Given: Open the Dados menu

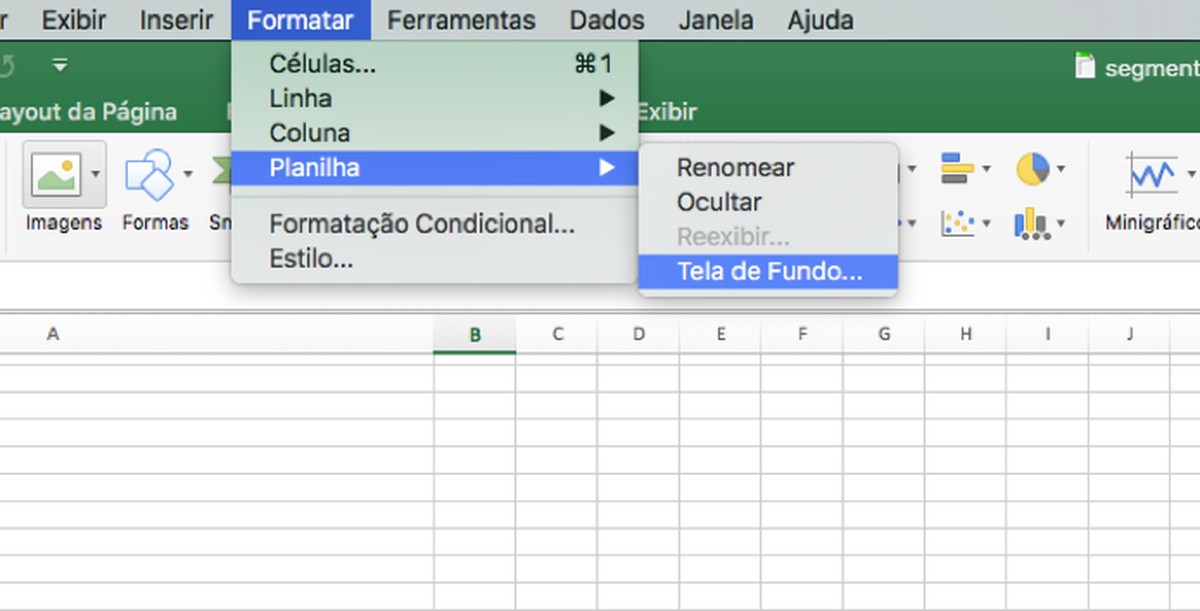Looking at the screenshot, I should (x=606, y=19).
